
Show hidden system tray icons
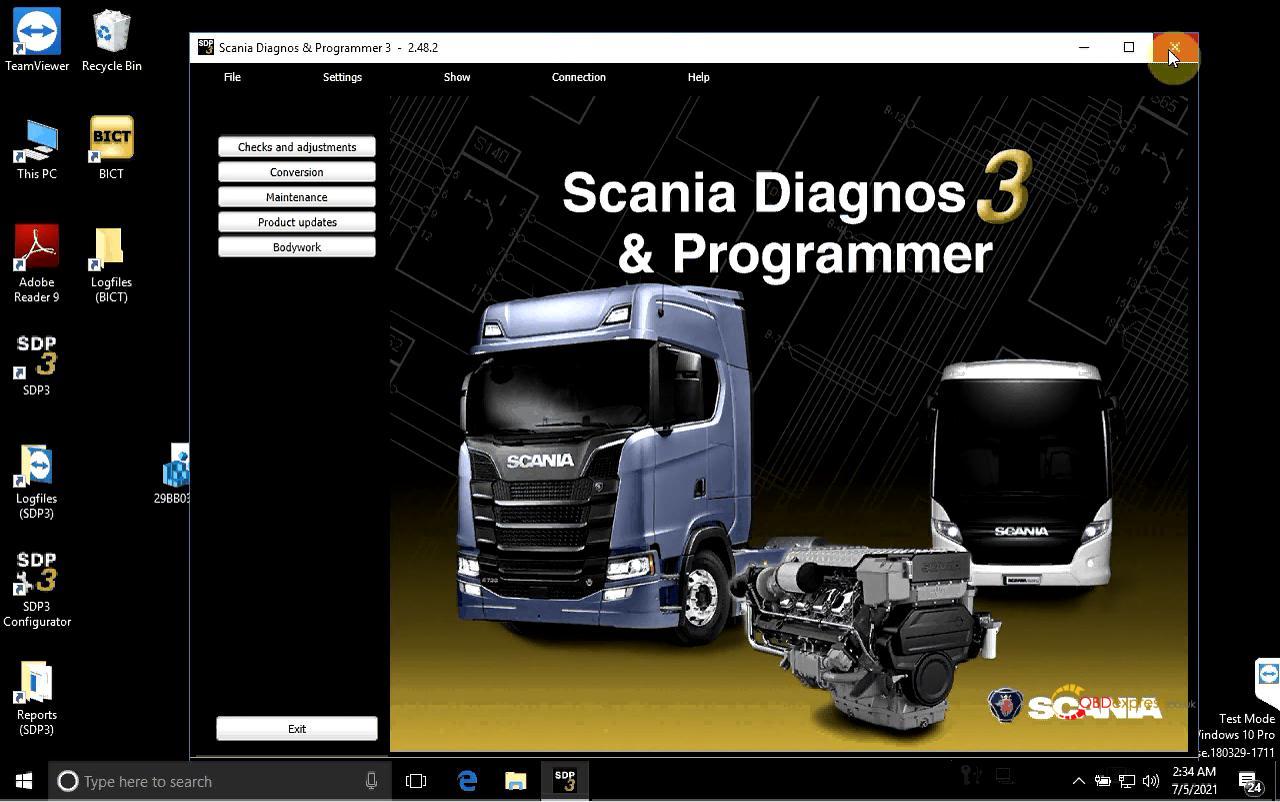click(x=1078, y=781)
